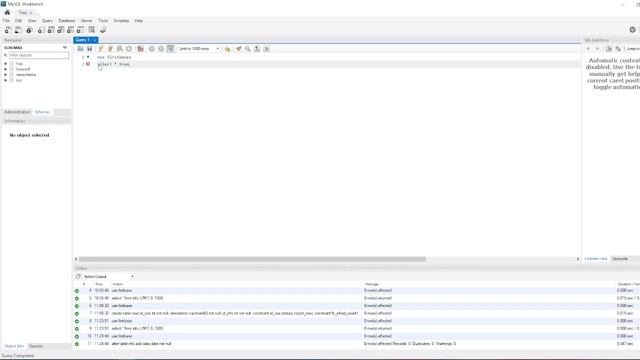Go to the Home screen tab
The image size is (640, 360).
[7, 12]
